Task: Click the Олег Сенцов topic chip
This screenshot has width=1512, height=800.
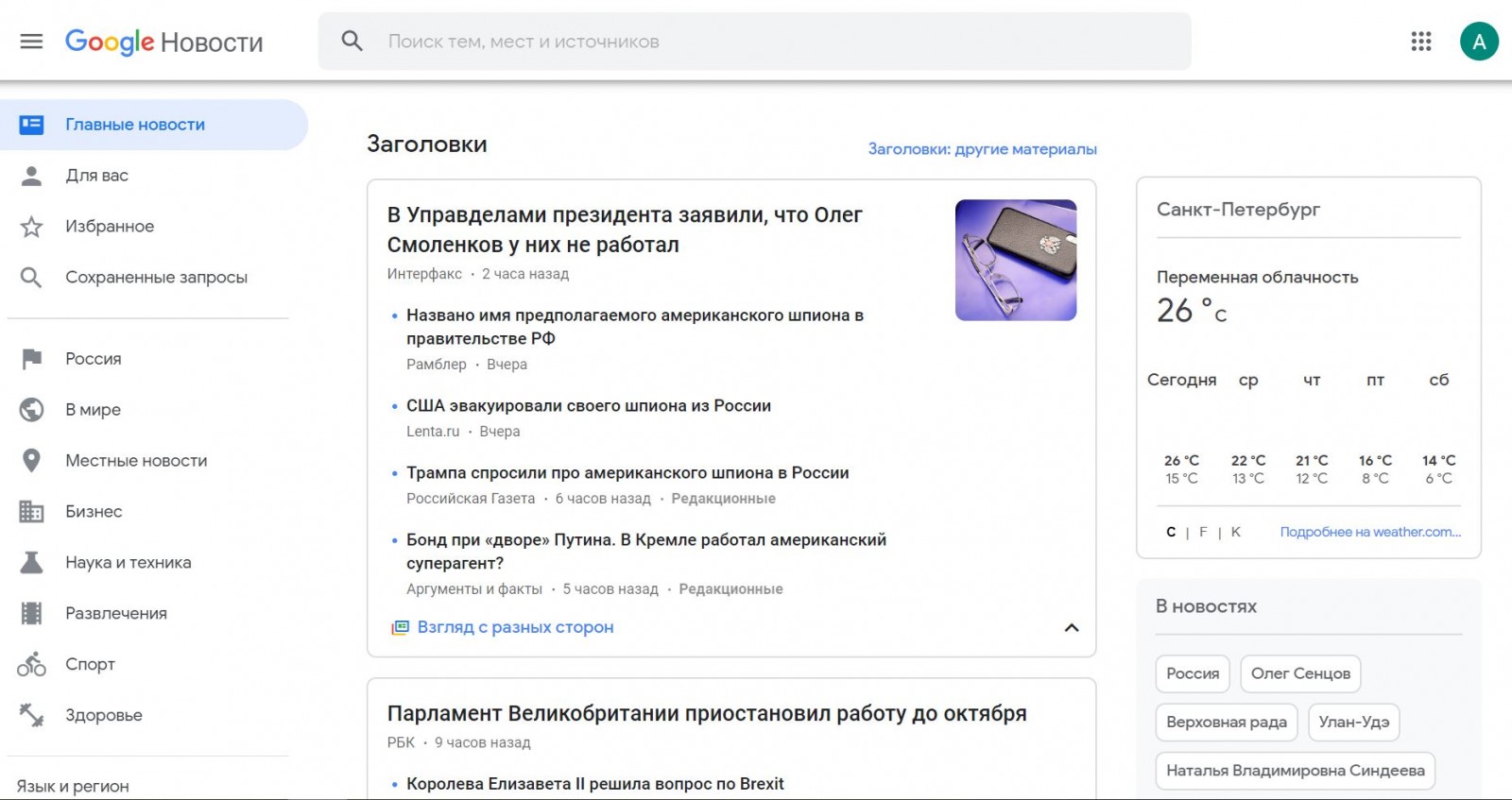Action: point(1300,673)
